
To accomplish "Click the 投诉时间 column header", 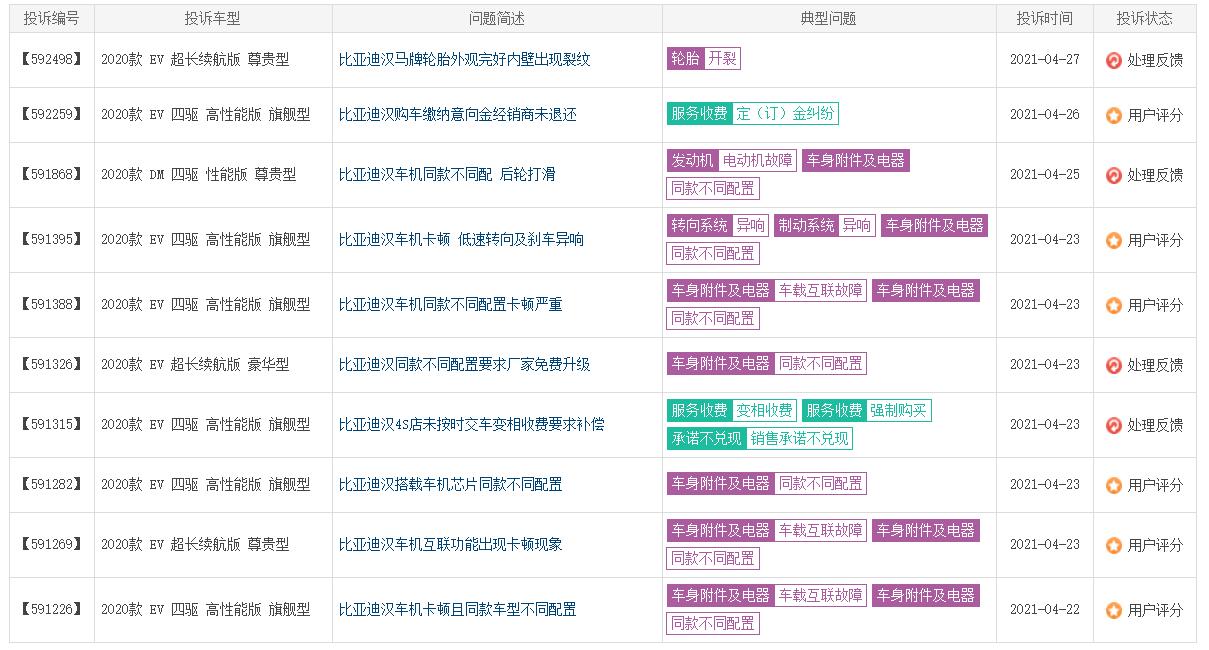I will click(1045, 19).
